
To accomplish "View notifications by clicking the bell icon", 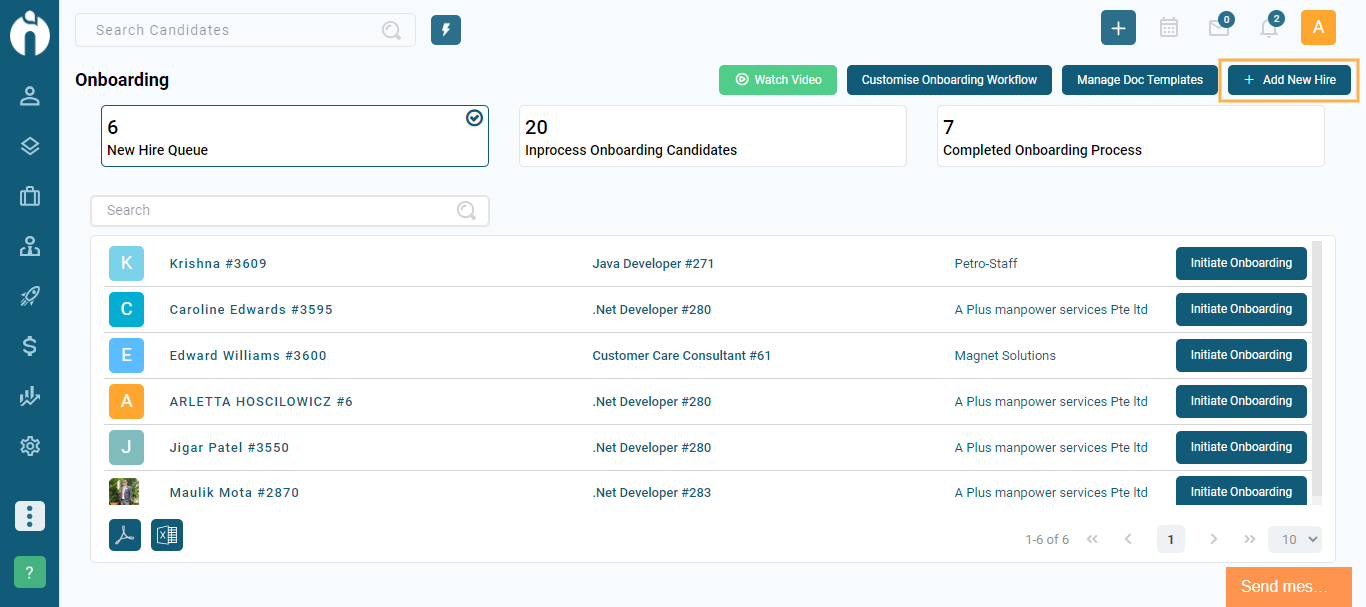I will (1268, 27).
